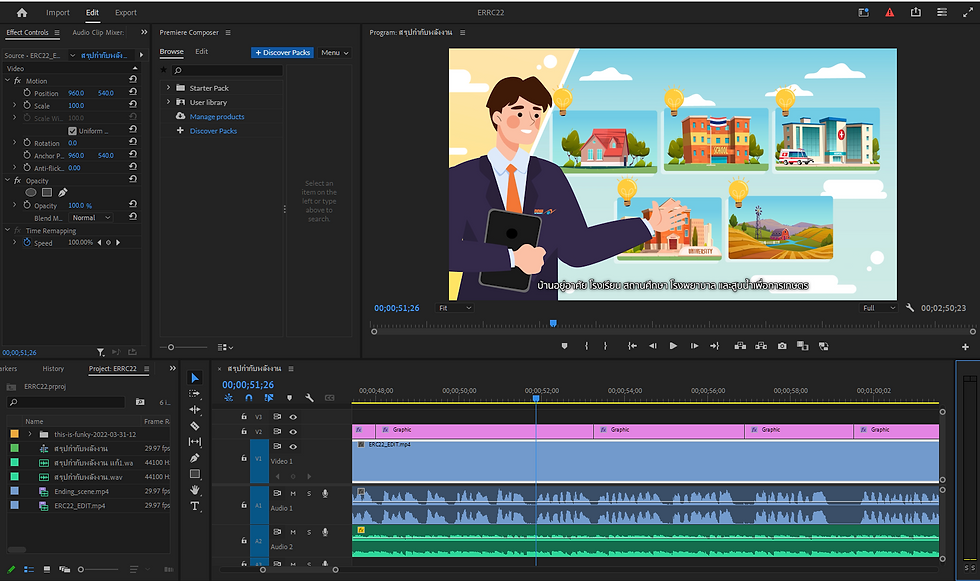Reset the Position parameter

(133, 93)
